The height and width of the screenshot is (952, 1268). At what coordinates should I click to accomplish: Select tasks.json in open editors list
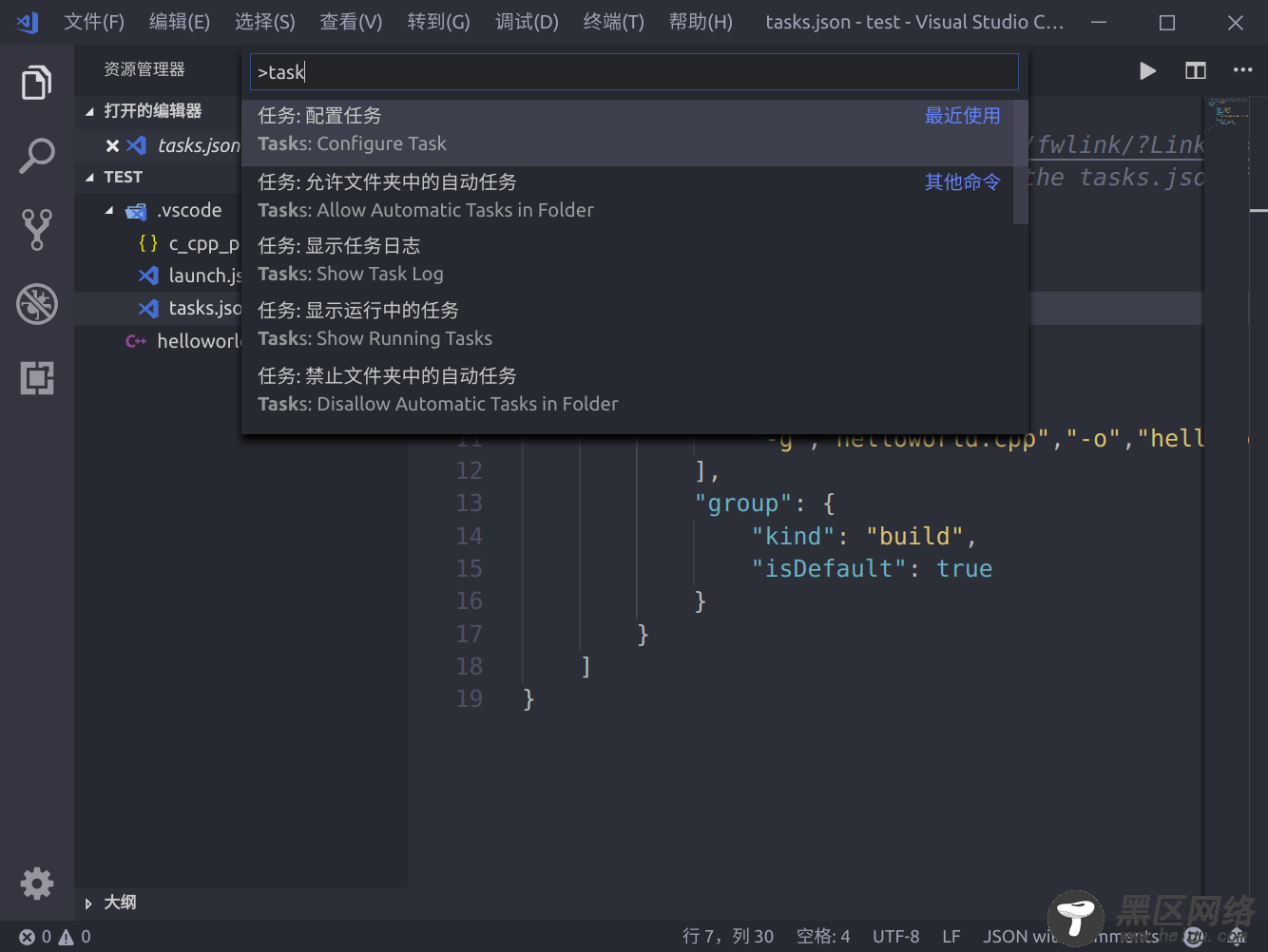click(199, 145)
